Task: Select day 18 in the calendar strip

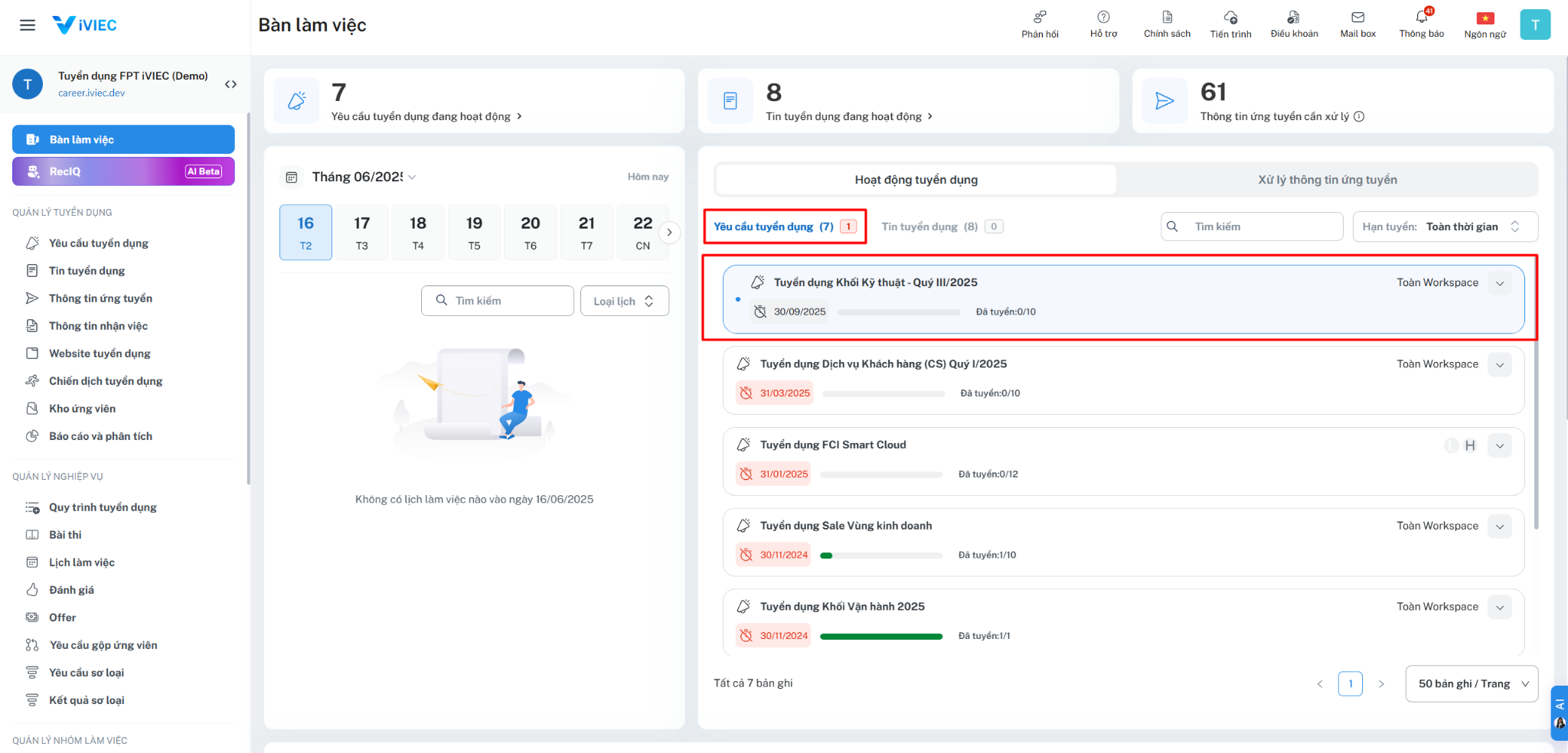Action: point(418,232)
